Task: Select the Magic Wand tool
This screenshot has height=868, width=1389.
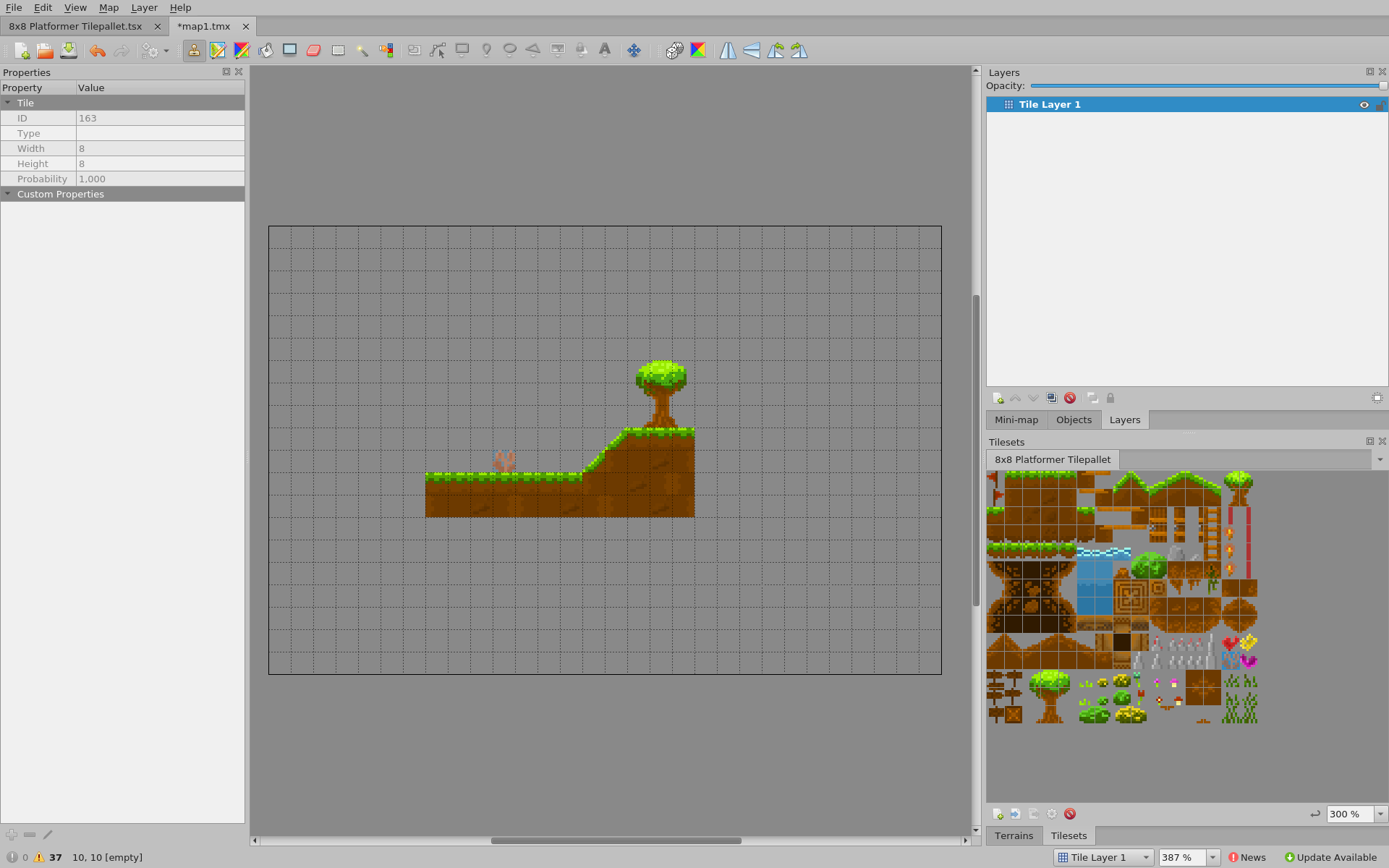Action: (362, 51)
